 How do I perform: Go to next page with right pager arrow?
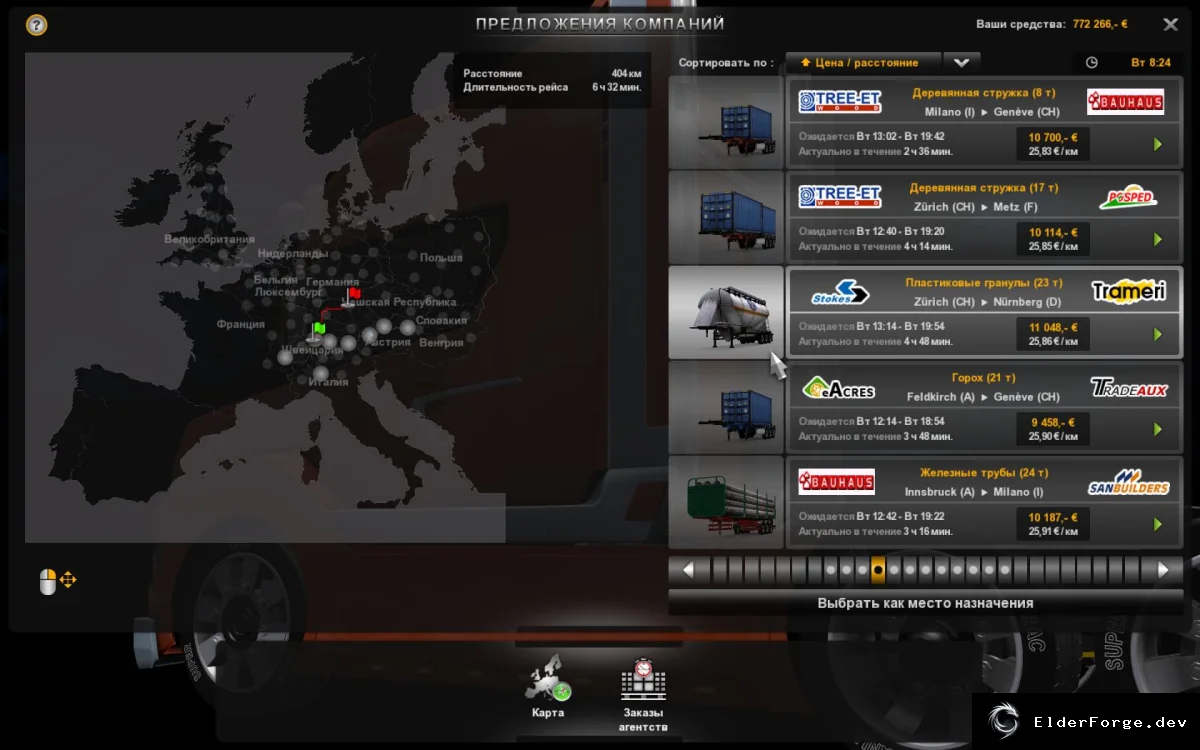1163,570
